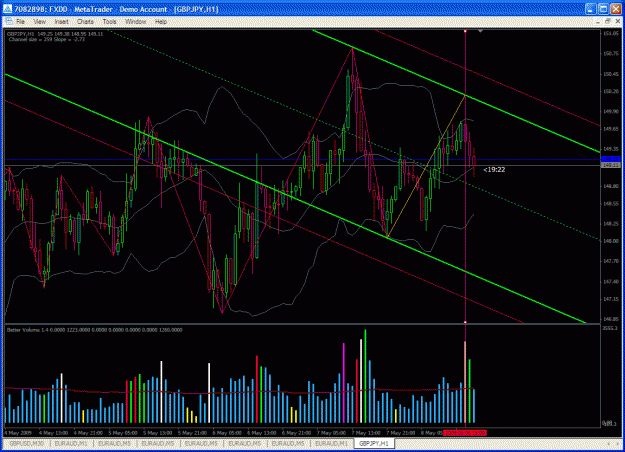Image resolution: width=625 pixels, height=452 pixels.
Task: Select the top handle of the vertical line
Action: click(465, 31)
